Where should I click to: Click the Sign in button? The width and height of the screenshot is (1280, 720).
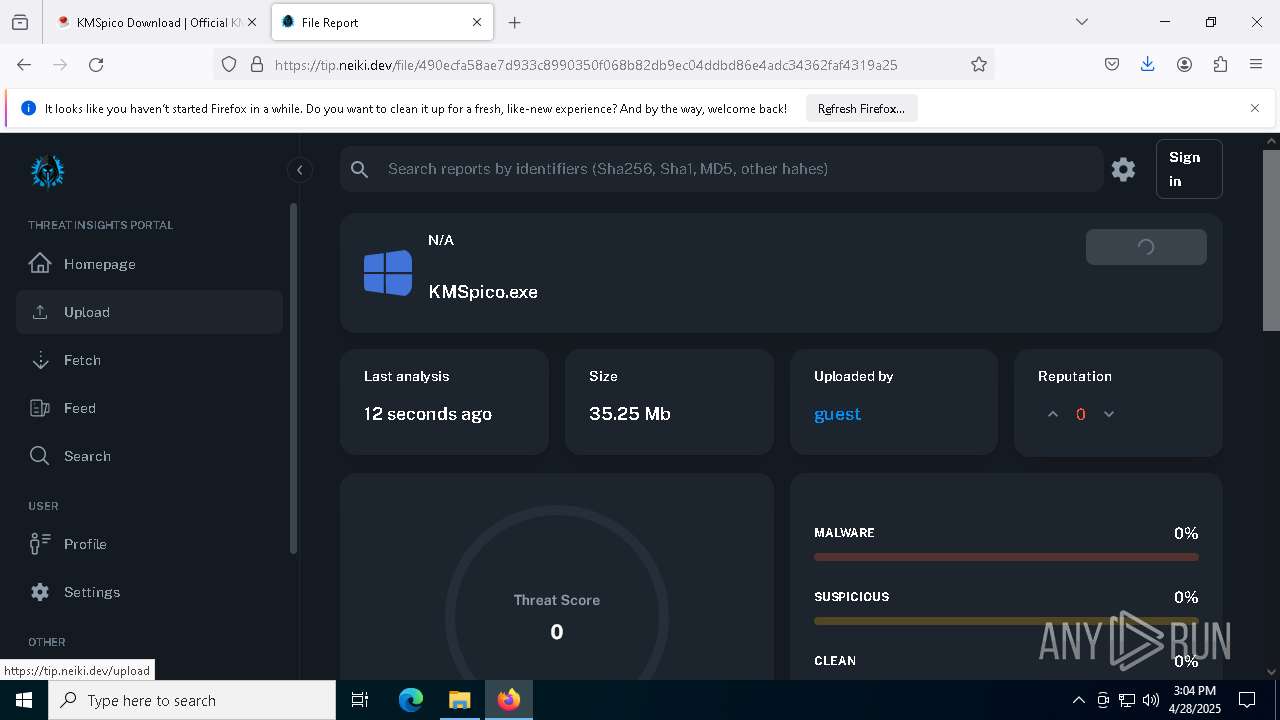click(1189, 169)
